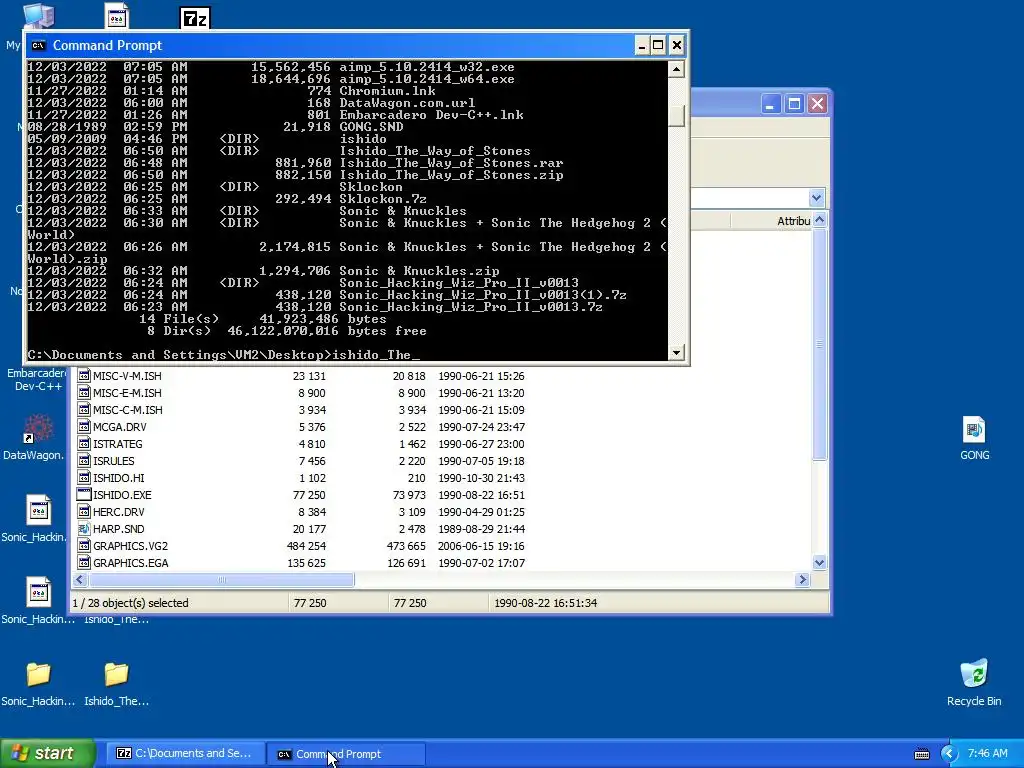This screenshot has width=1024, height=768.
Task: Select the MISC-V-M.ISH file icon
Action: (84, 376)
